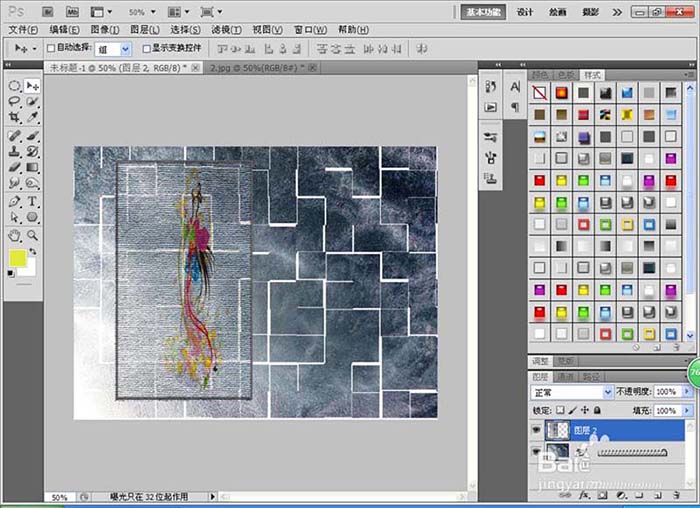
Task: Select the Horizontal Type tool
Action: pos(32,201)
